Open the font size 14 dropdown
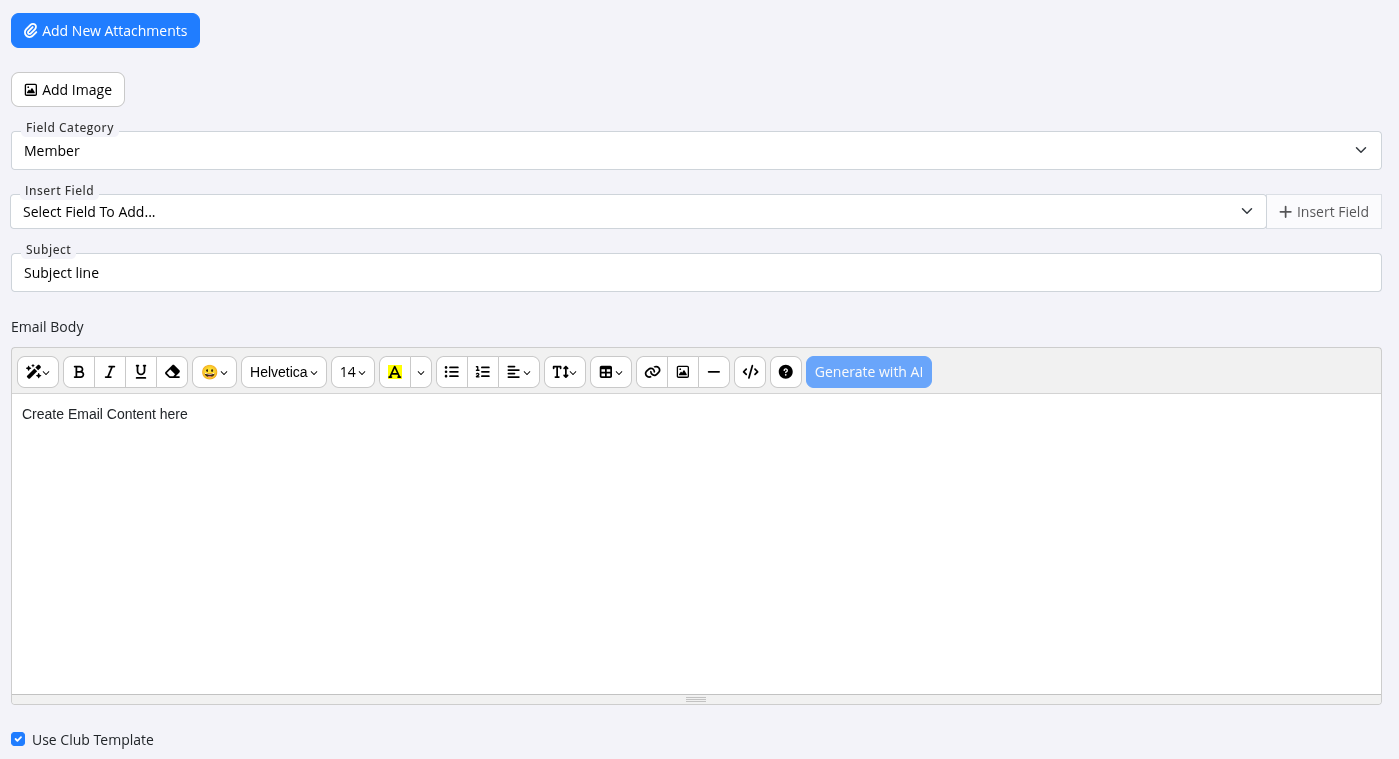The height and width of the screenshot is (759, 1399). pyautogui.click(x=353, y=372)
